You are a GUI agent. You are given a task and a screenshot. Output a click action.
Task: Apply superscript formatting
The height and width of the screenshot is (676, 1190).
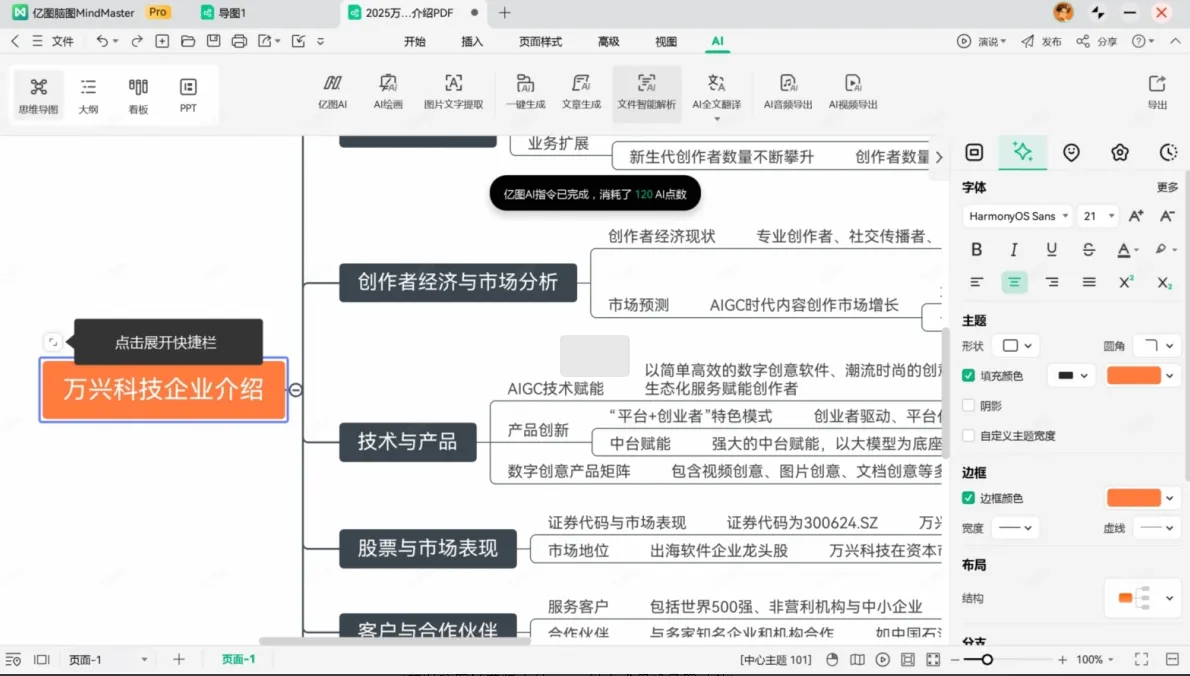pos(1126,282)
